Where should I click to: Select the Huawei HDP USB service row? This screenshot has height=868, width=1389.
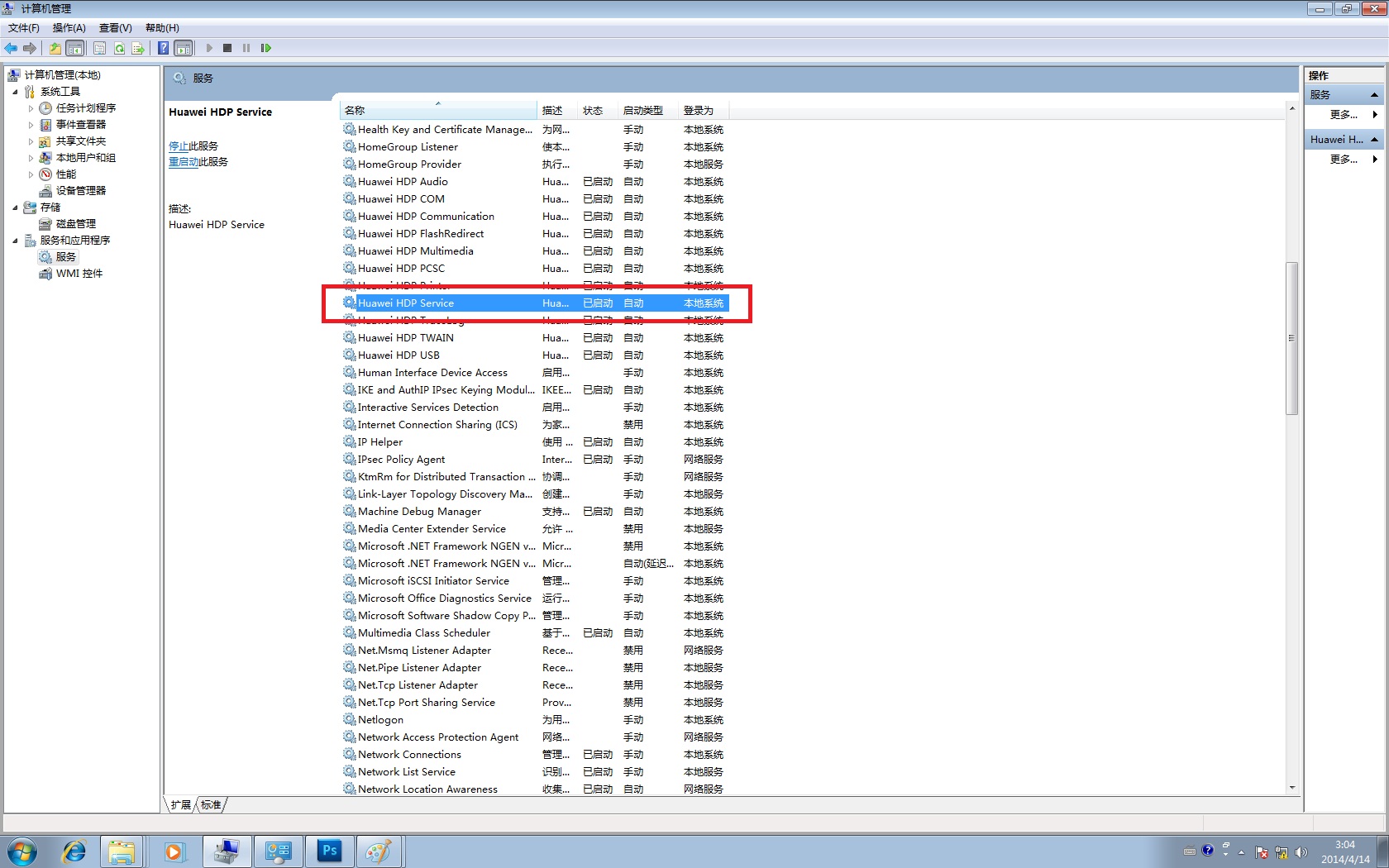[535, 355]
